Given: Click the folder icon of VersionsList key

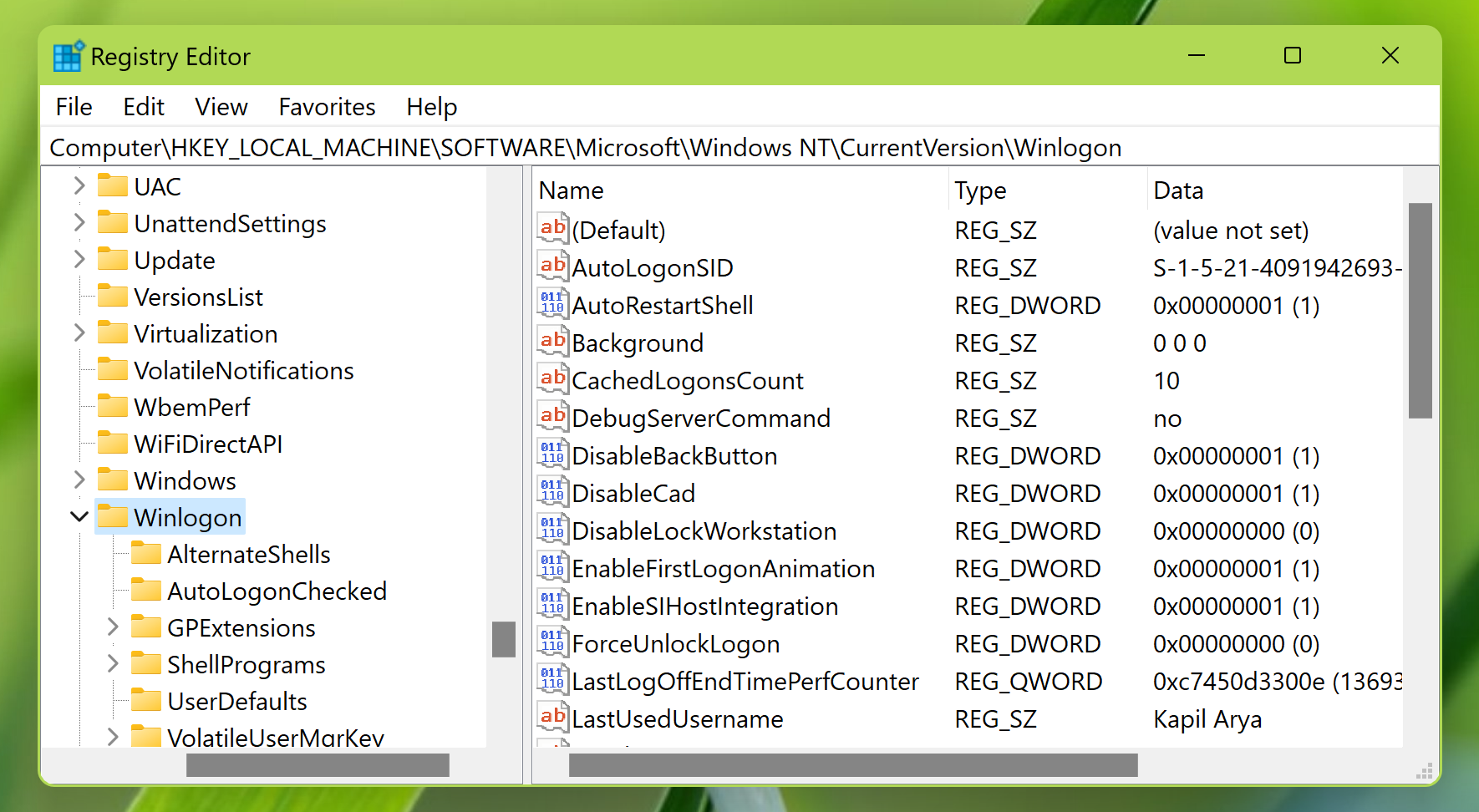Looking at the screenshot, I should tap(113, 296).
